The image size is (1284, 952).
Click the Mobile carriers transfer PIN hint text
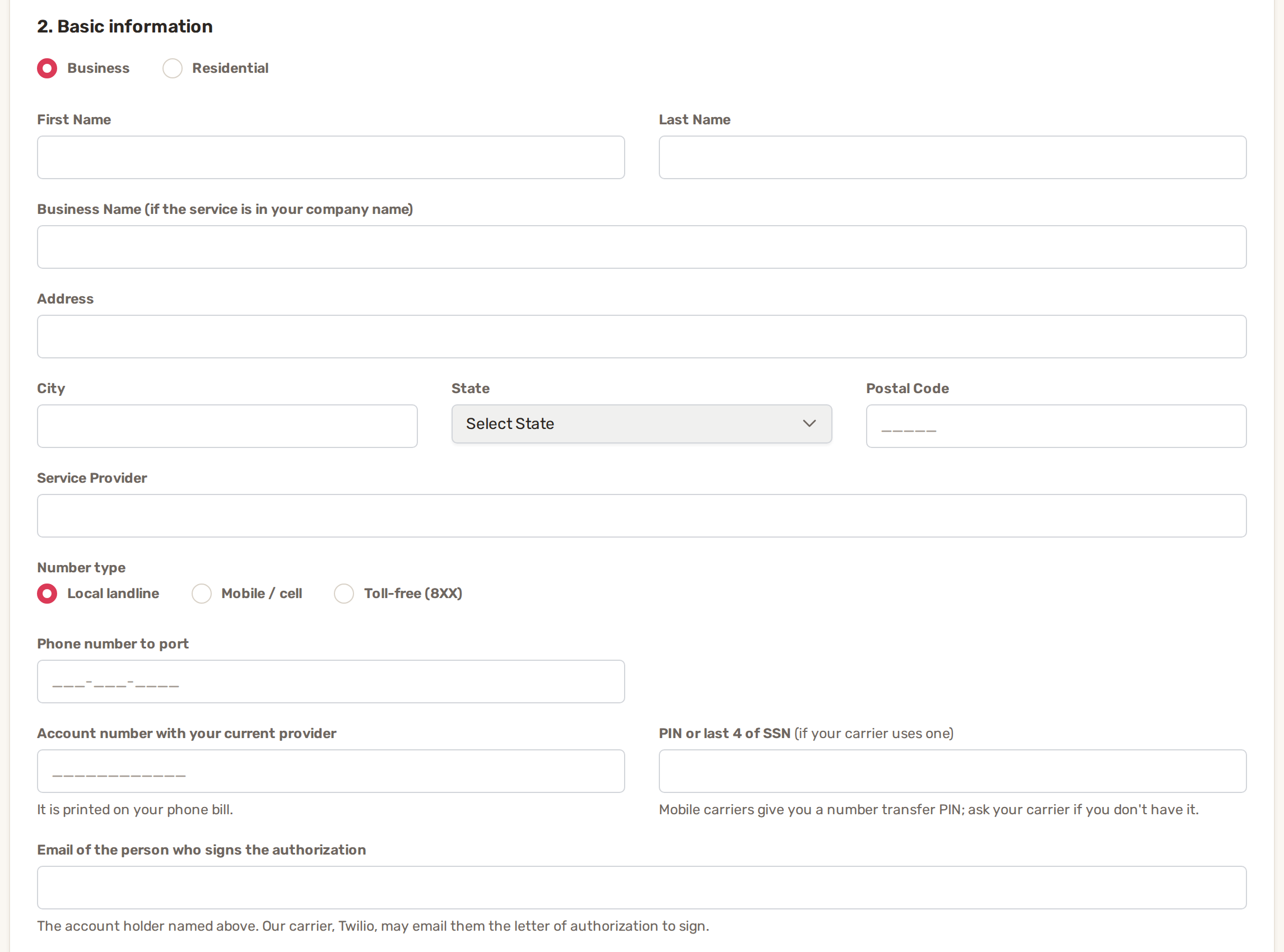(928, 810)
